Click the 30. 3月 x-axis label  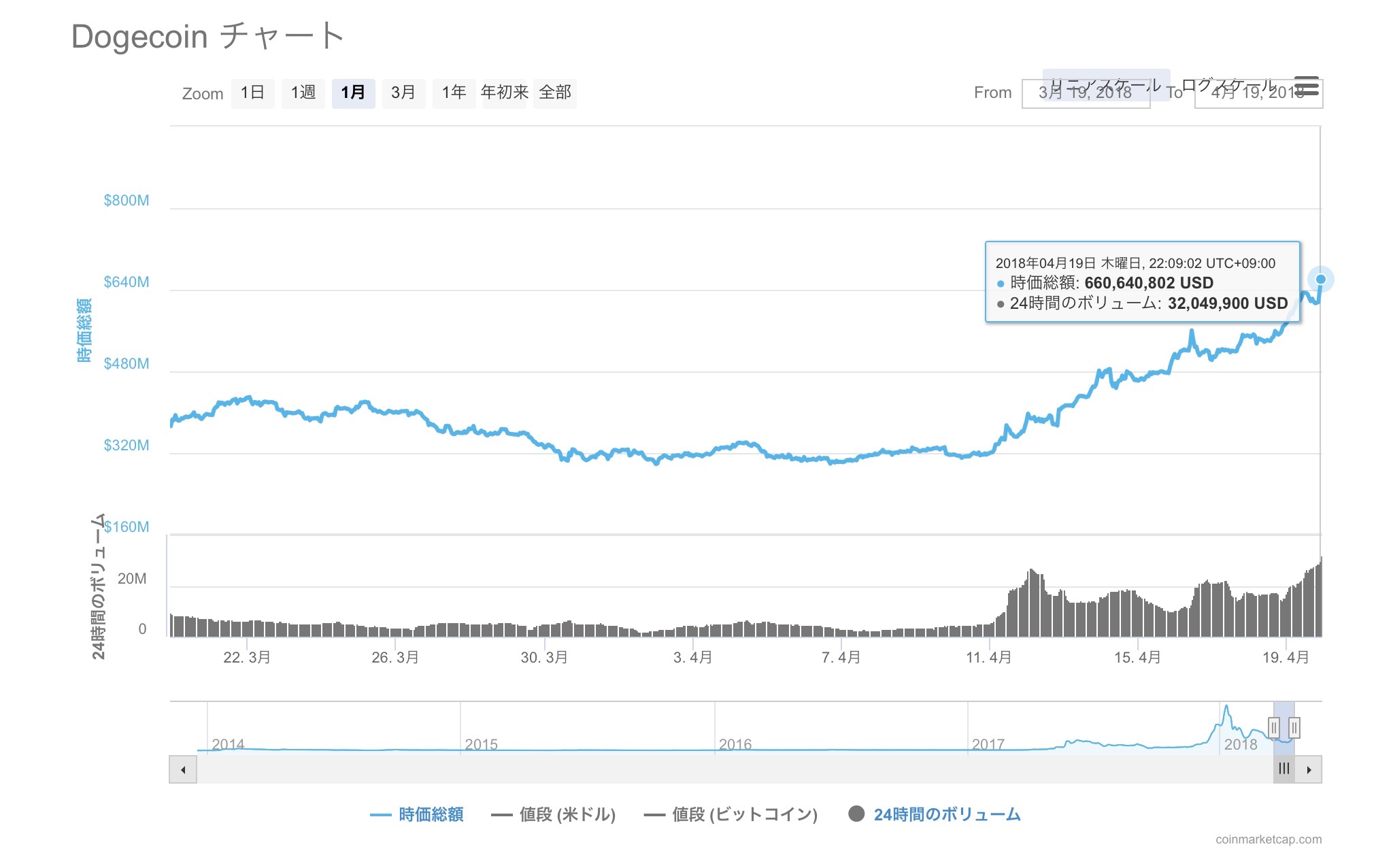pos(544,657)
